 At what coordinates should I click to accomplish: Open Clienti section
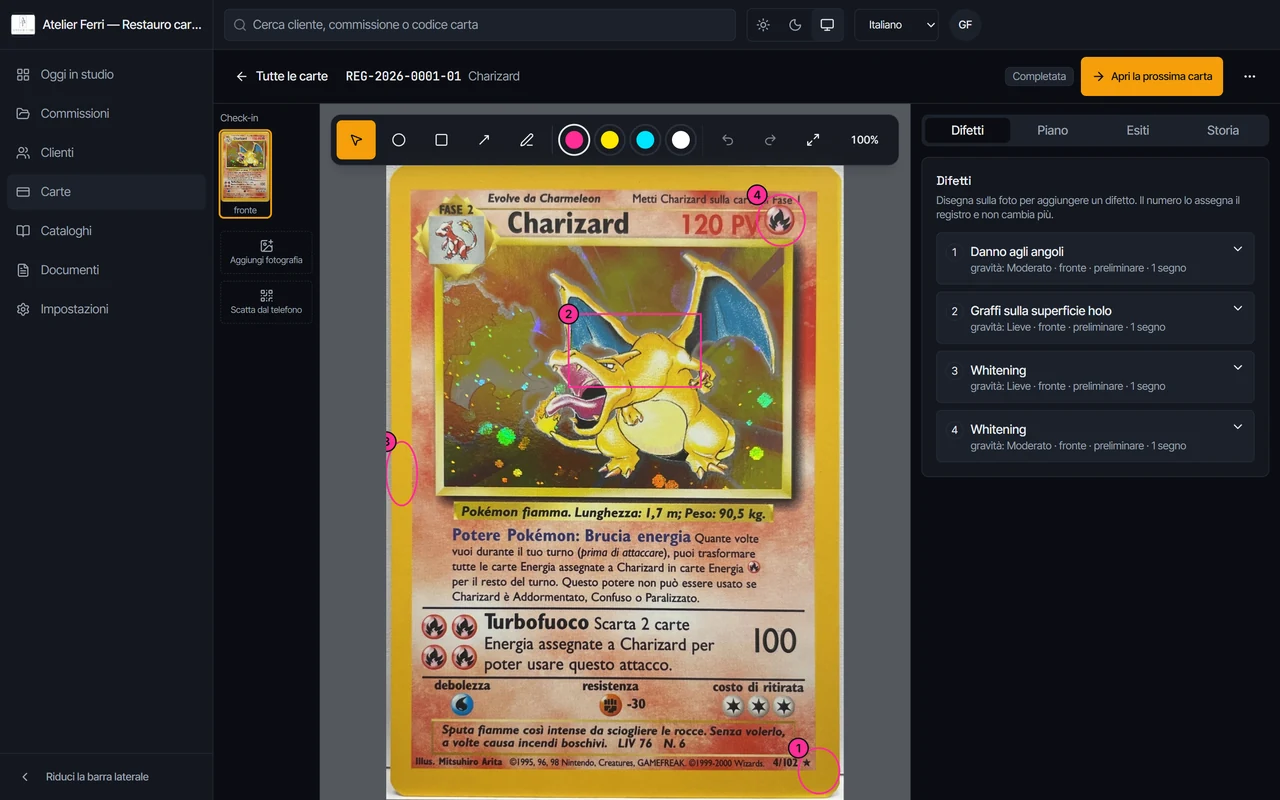(x=106, y=153)
